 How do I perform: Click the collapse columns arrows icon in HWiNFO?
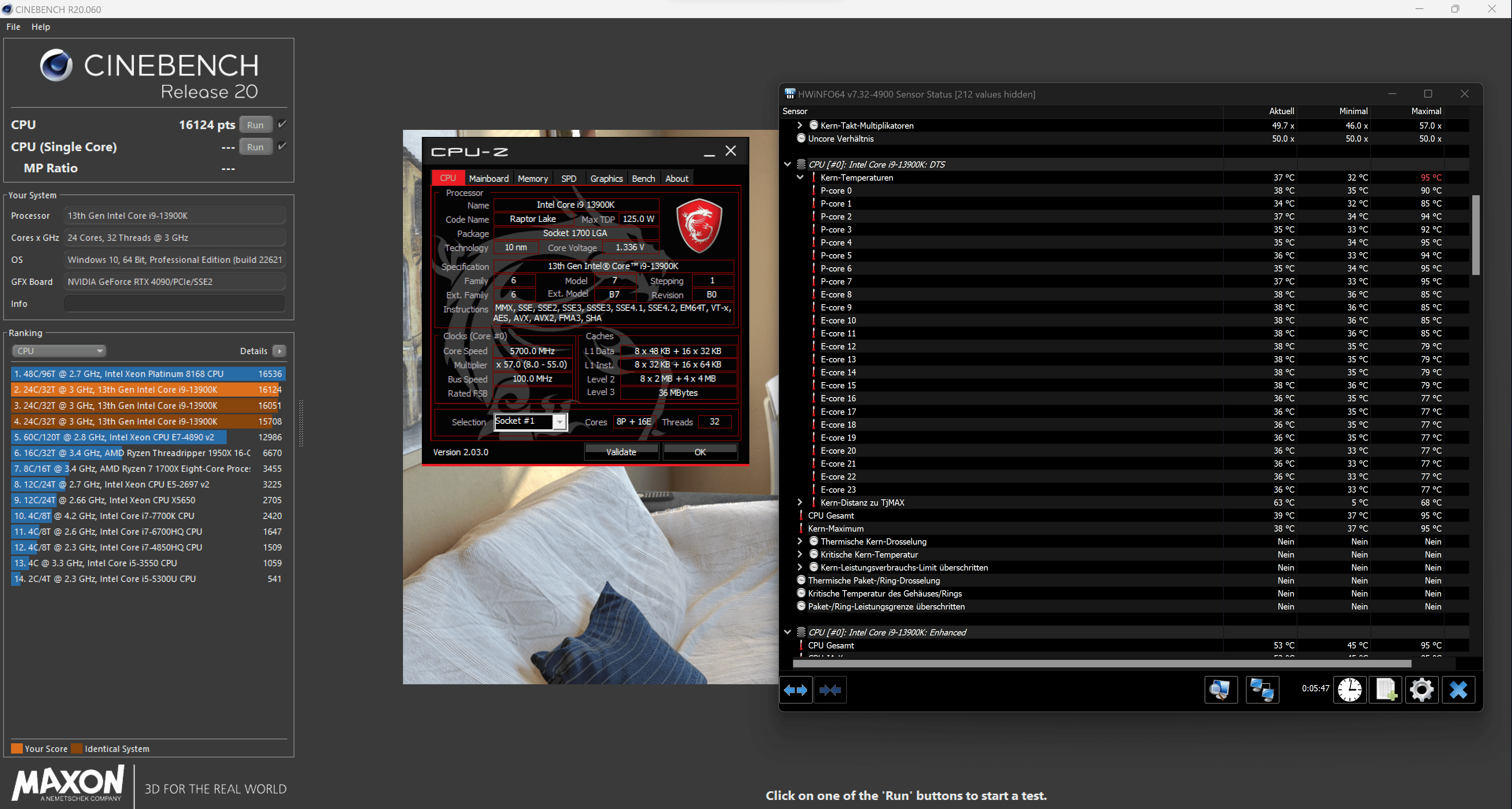(x=830, y=690)
